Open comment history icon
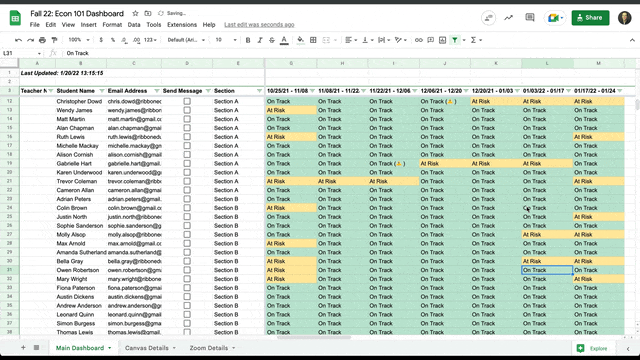The image size is (640, 360). coord(530,18)
